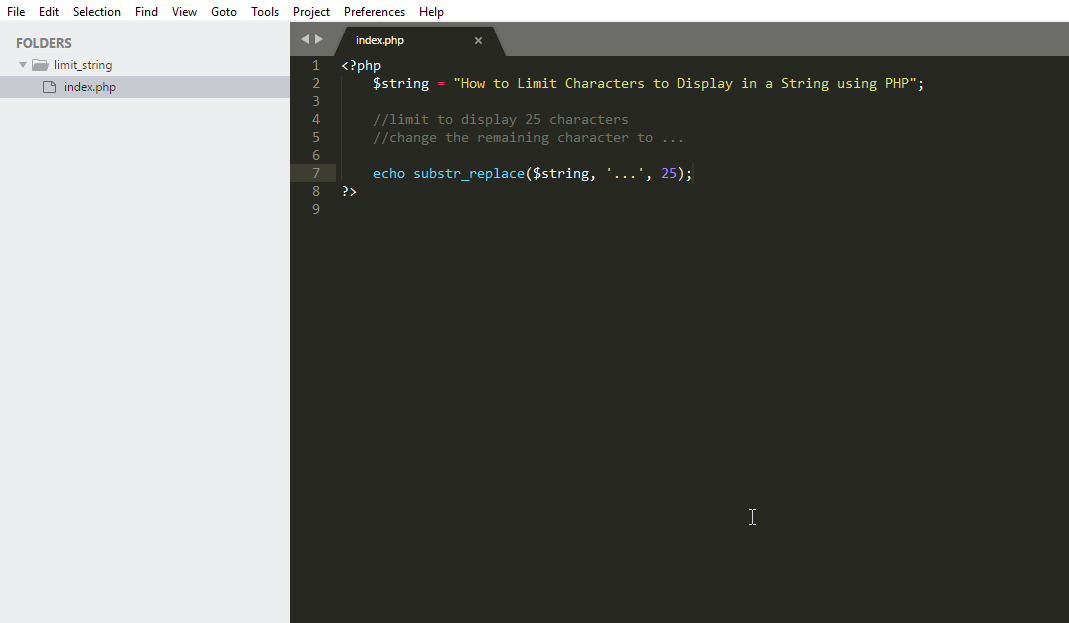Click line number 7 in the gutter

coord(315,173)
